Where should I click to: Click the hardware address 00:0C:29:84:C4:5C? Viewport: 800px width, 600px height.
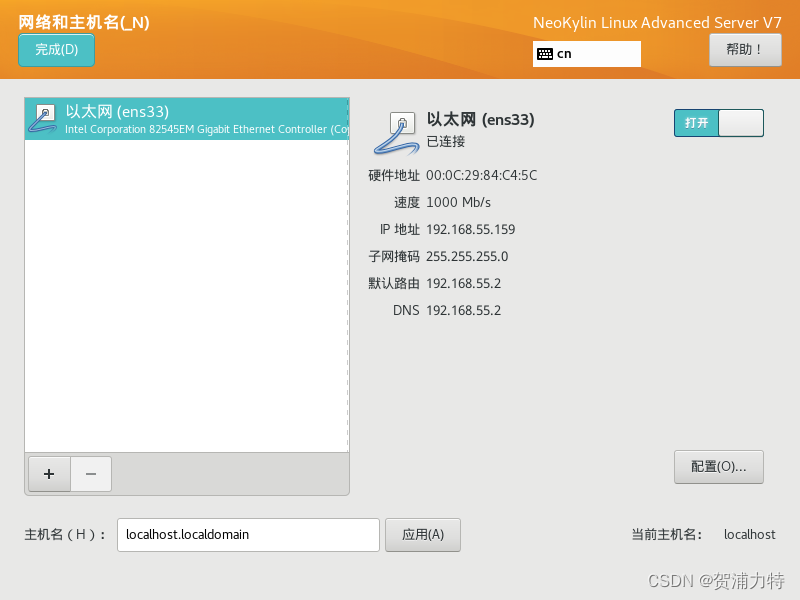point(481,176)
